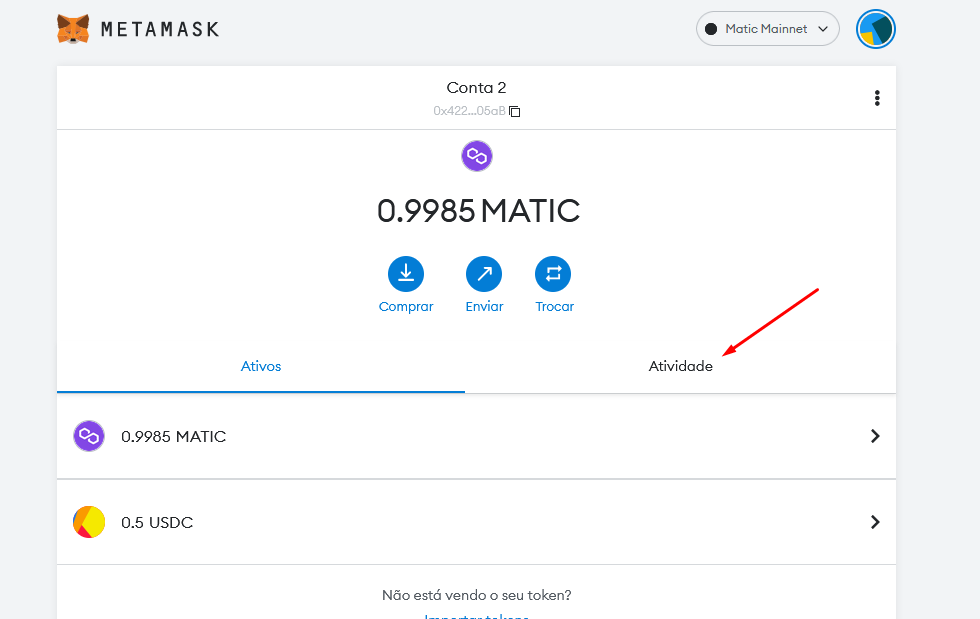Switch to the Atividade tab

[x=680, y=367]
